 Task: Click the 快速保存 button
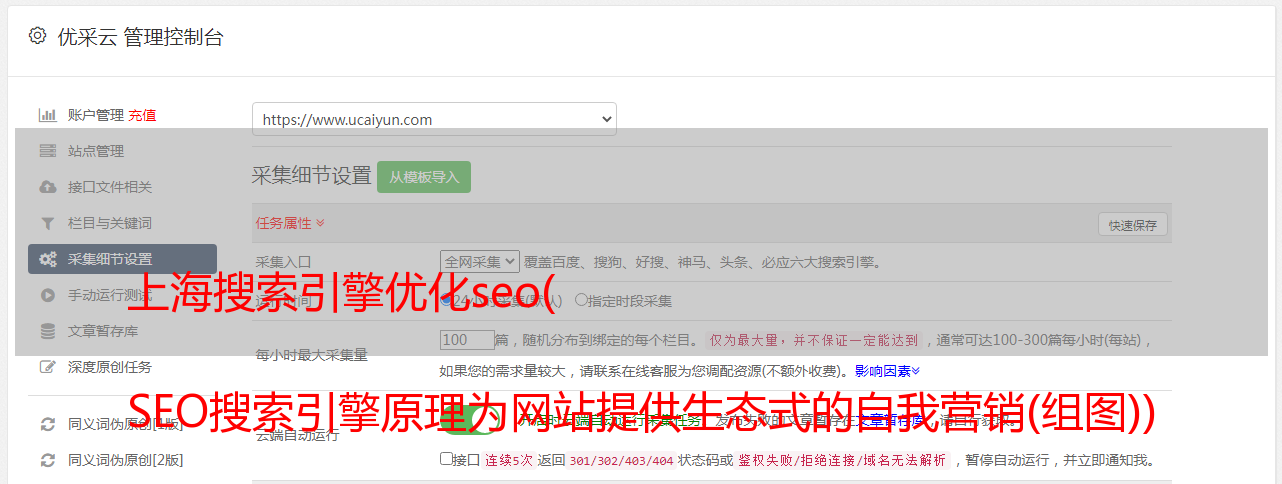1132,225
